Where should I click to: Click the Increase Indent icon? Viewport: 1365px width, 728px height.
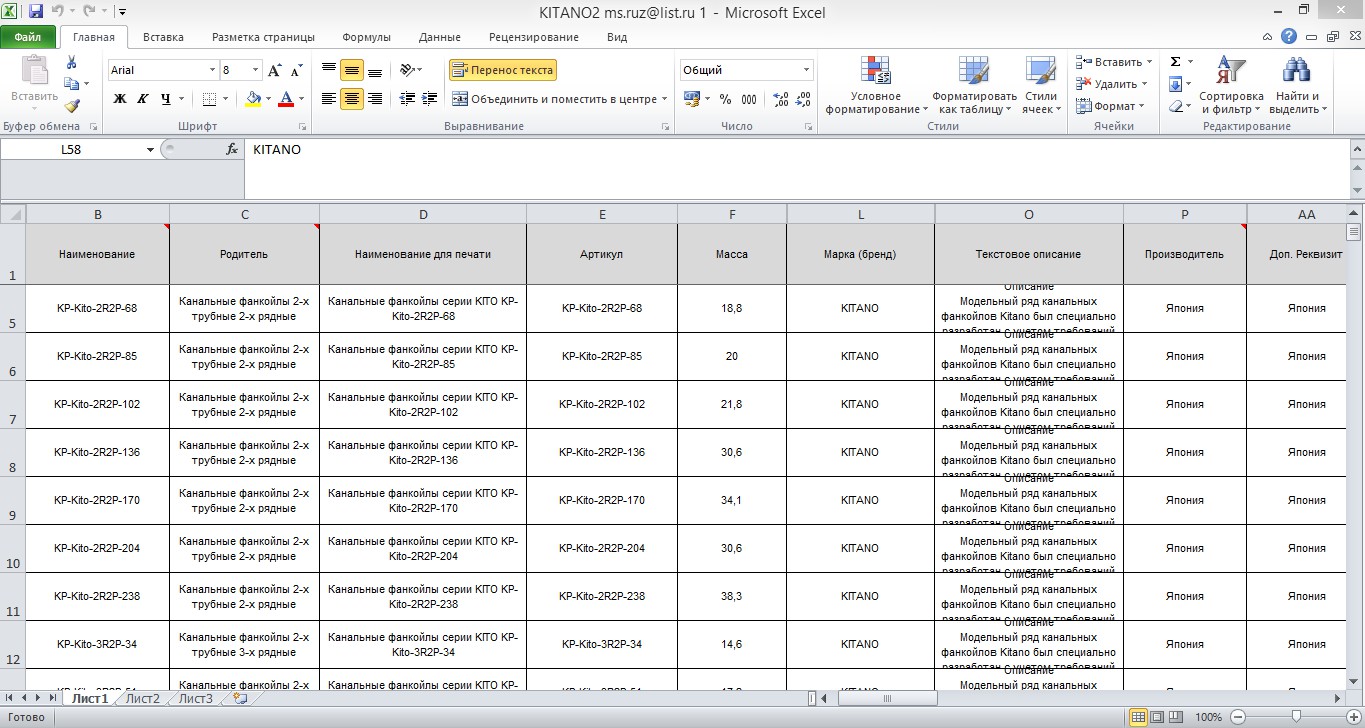430,99
